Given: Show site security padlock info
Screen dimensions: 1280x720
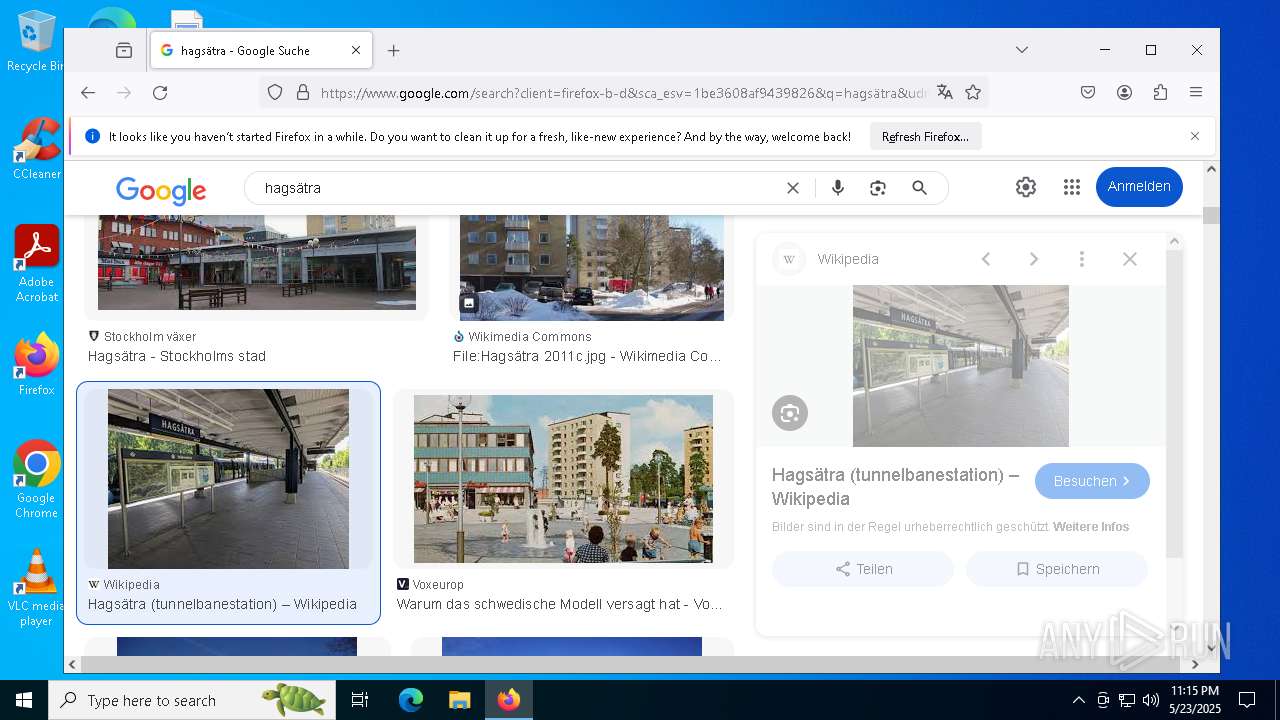Looking at the screenshot, I should tap(303, 92).
